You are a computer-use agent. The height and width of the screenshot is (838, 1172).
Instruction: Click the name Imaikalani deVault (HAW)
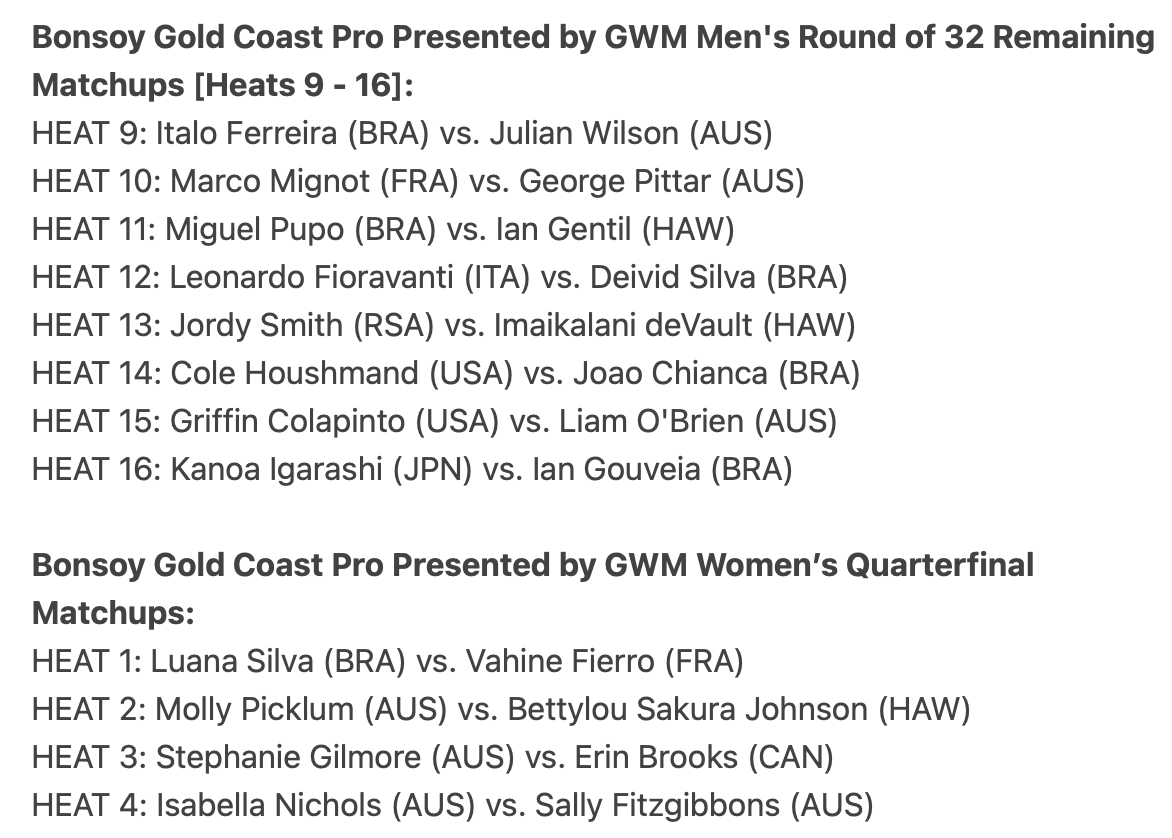coord(675,325)
